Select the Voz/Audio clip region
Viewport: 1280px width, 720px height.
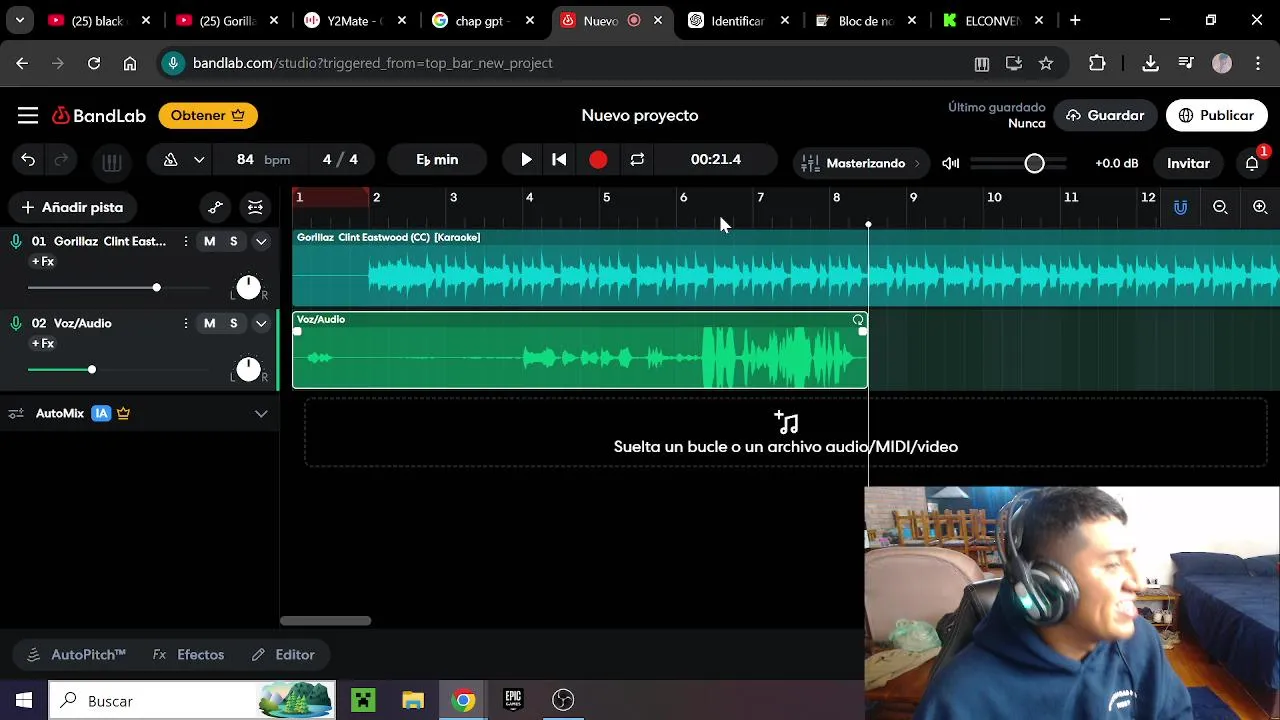[x=580, y=351]
